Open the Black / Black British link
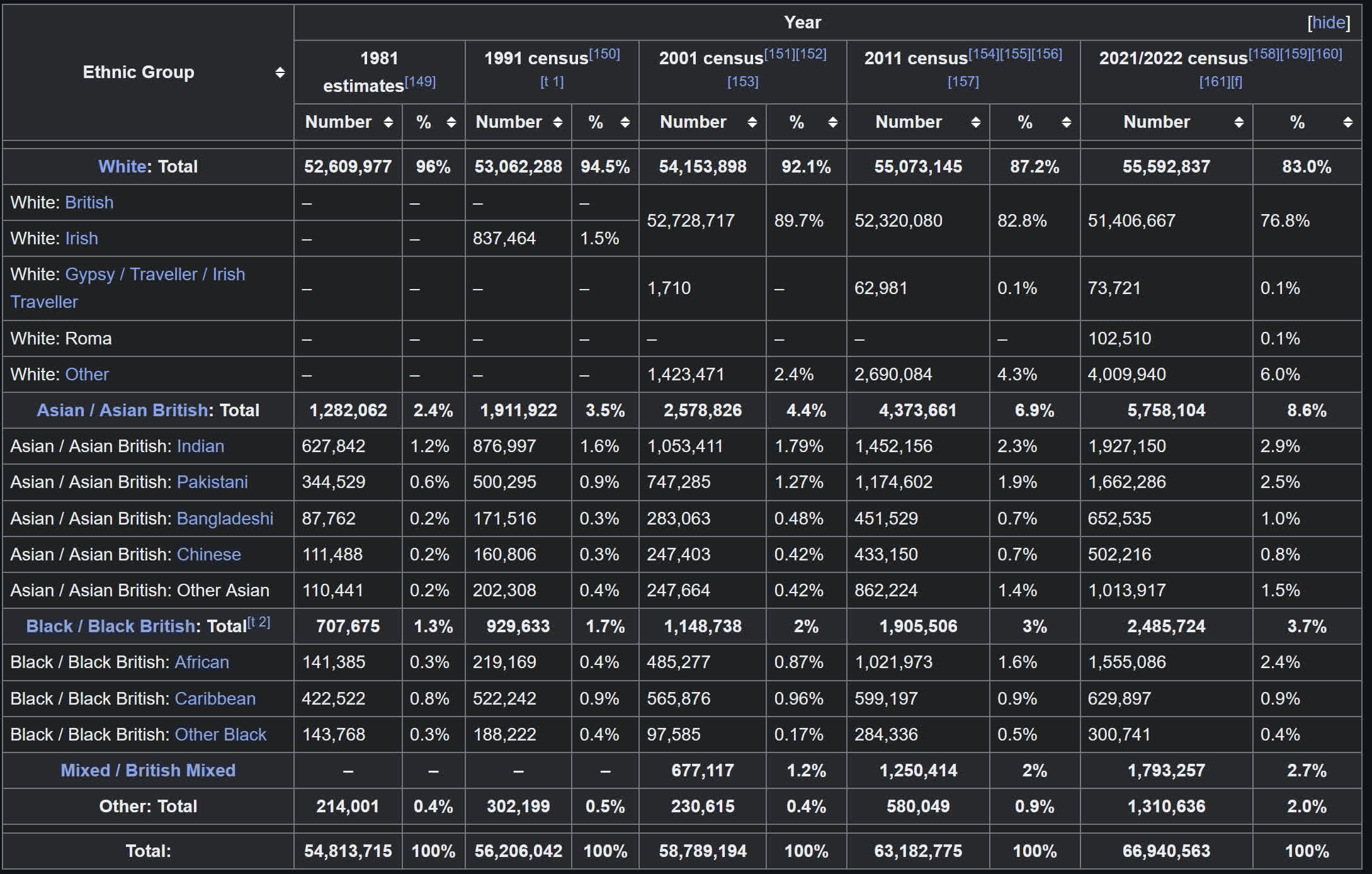This screenshot has width=1372, height=874. click(110, 626)
